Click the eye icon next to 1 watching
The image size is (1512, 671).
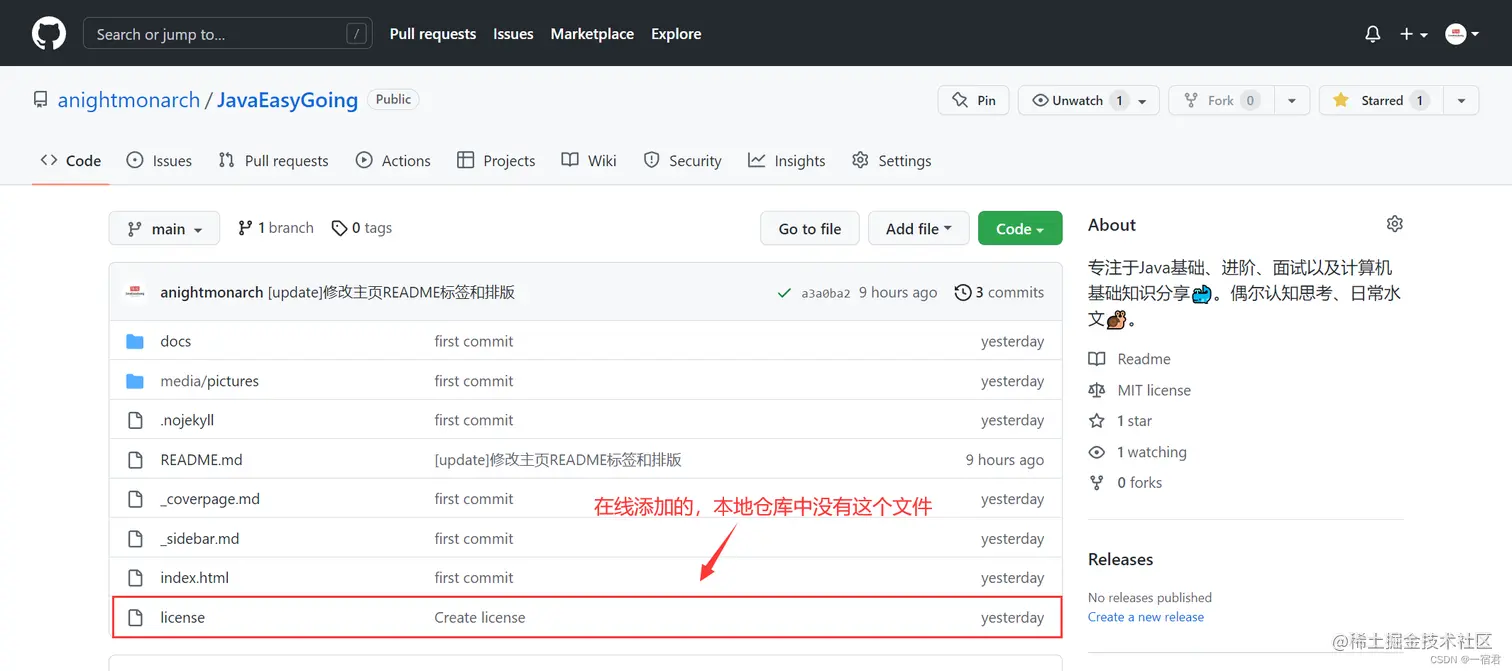pyautogui.click(x=1097, y=452)
